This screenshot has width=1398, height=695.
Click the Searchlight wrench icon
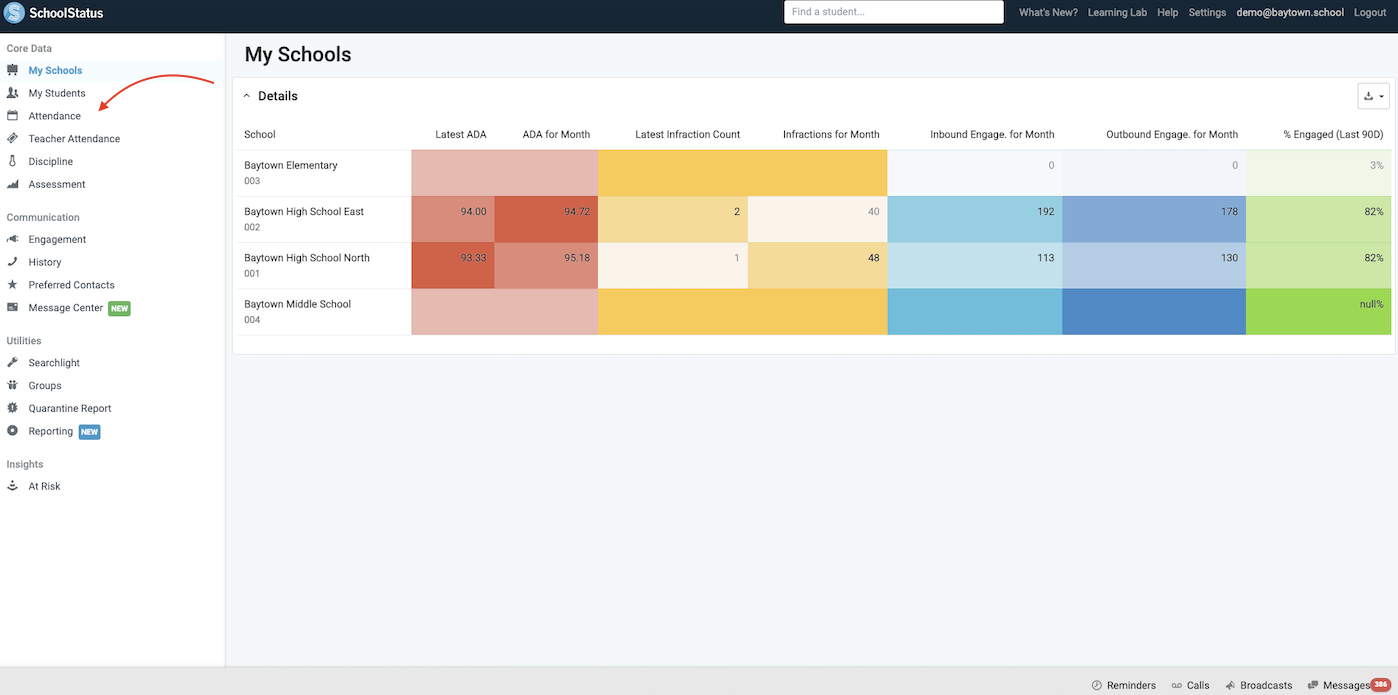pos(13,362)
